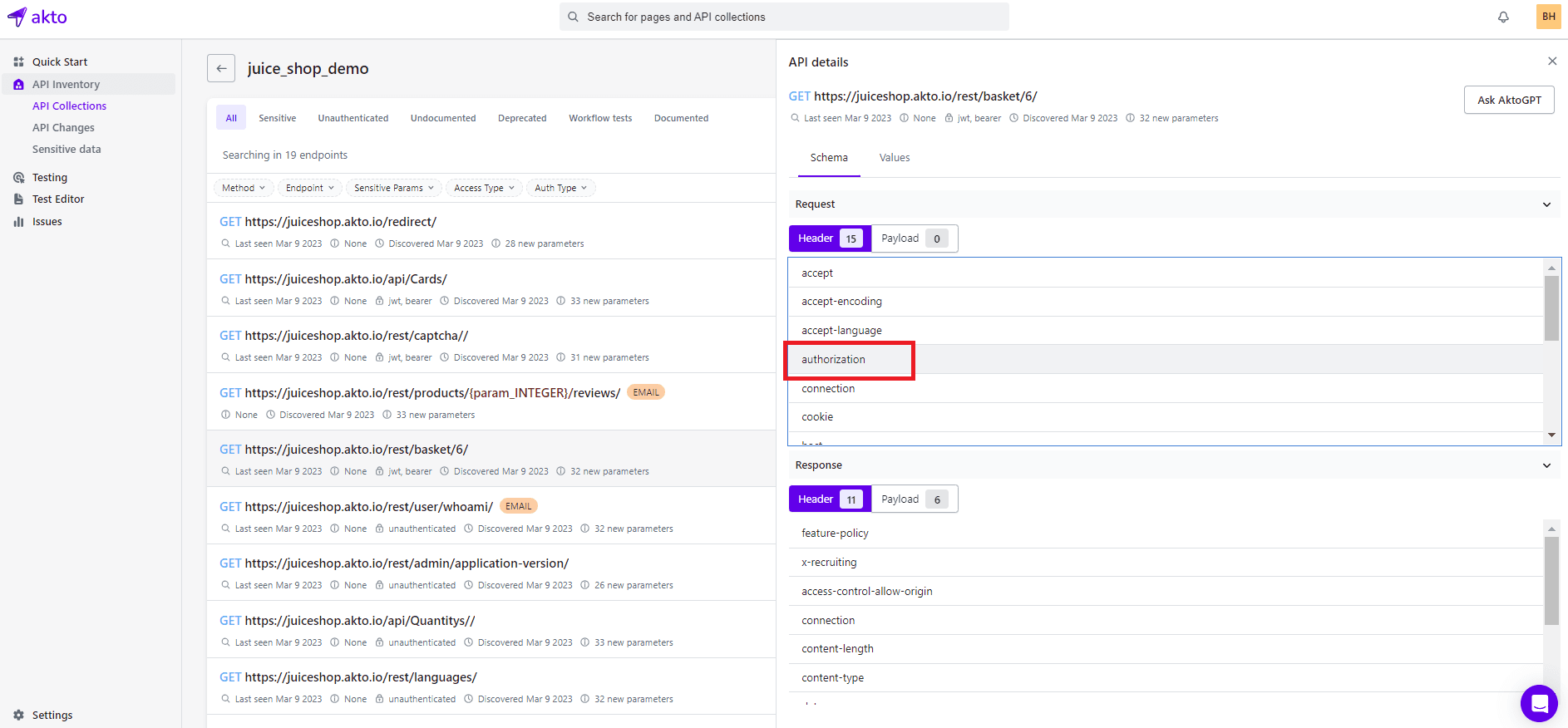1568x728 pixels.
Task: Select the authorization request header
Action: [x=1166, y=359]
